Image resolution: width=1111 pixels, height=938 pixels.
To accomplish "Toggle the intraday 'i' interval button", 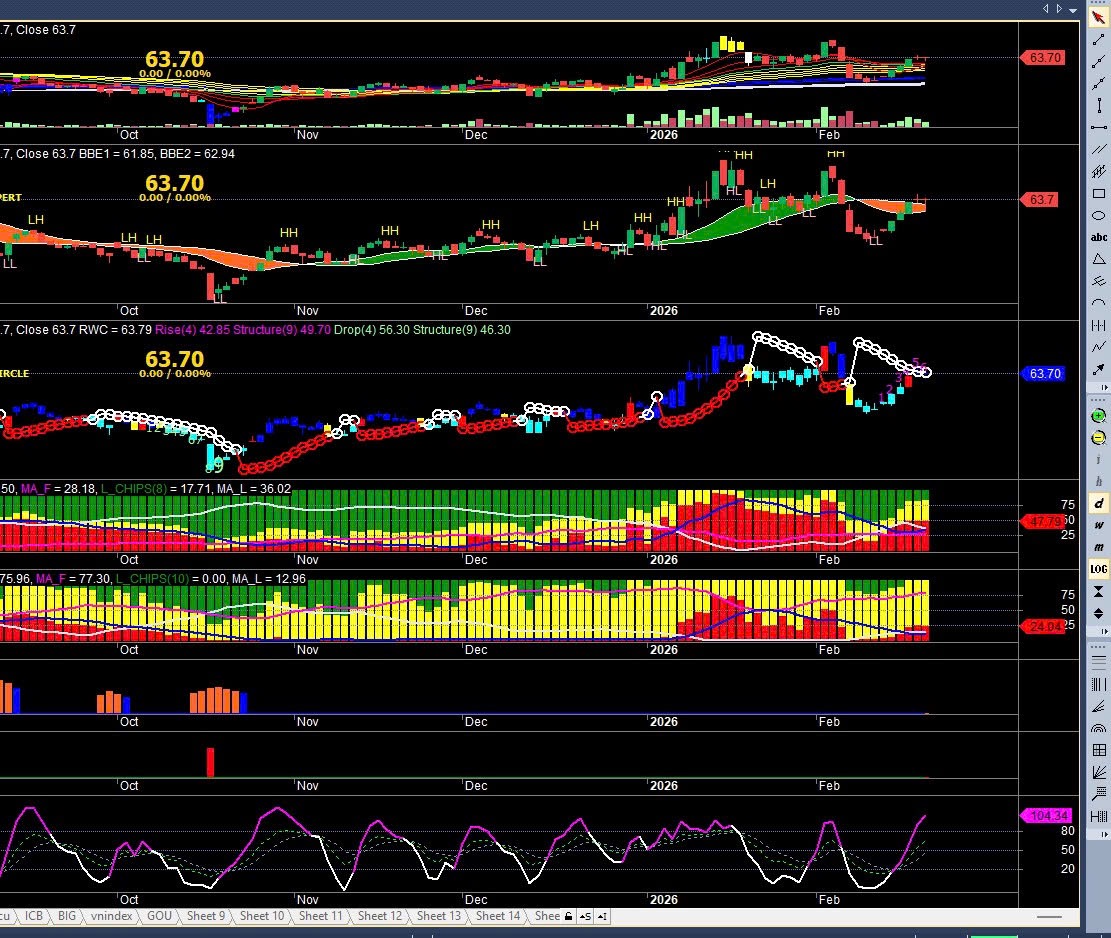I will [1098, 459].
